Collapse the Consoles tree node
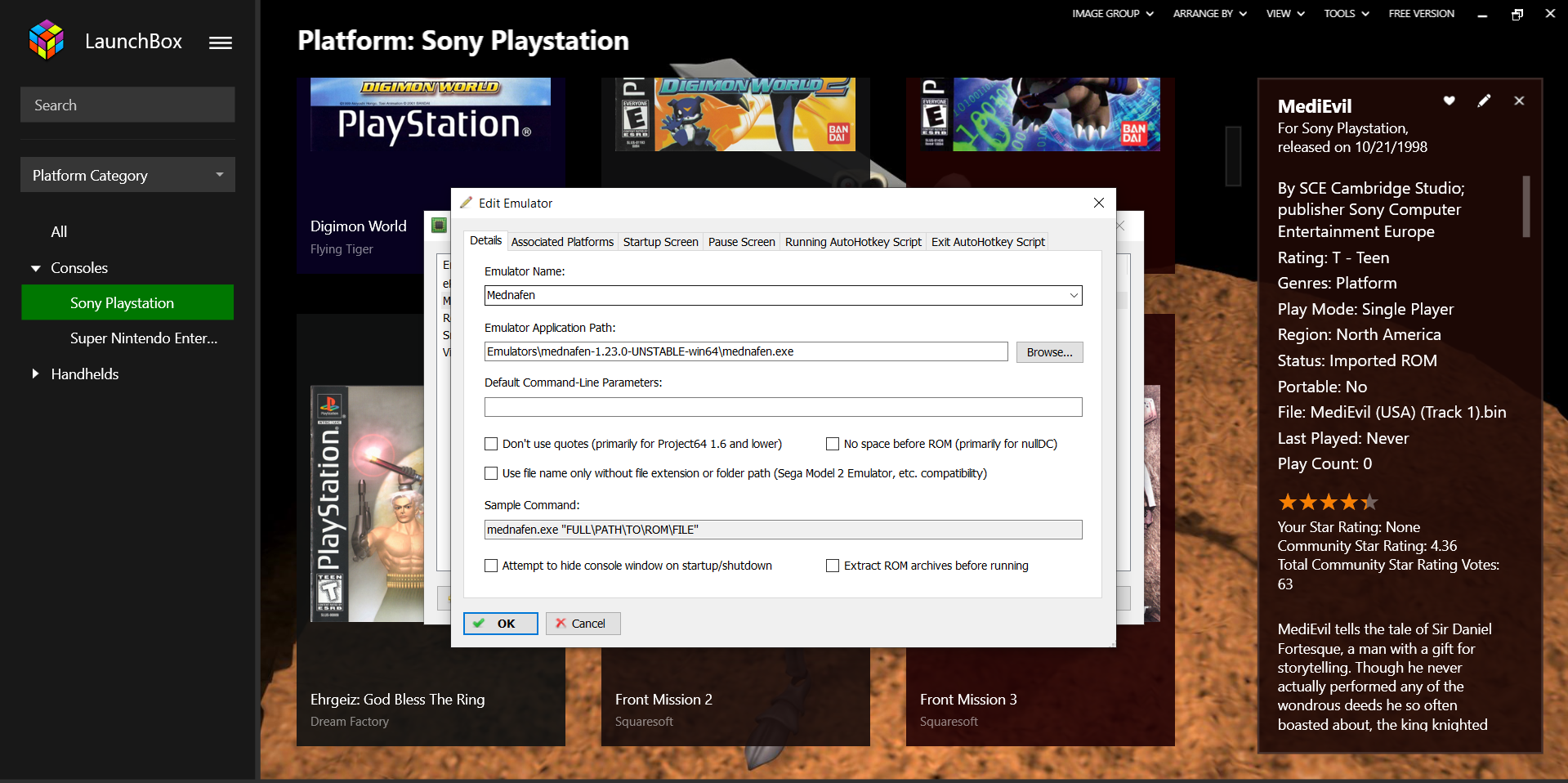1568x783 pixels. pyautogui.click(x=35, y=268)
